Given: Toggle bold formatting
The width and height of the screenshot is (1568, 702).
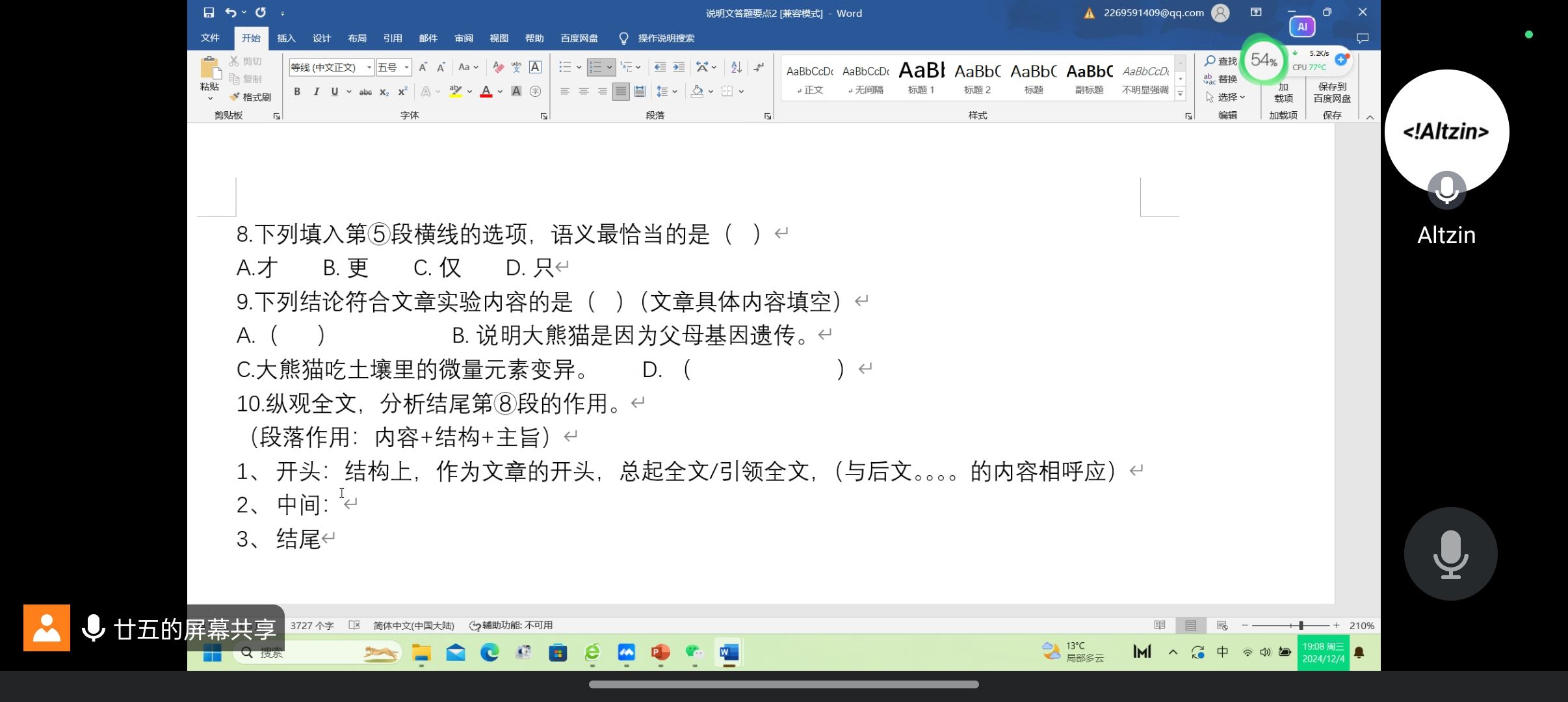Looking at the screenshot, I should [x=297, y=92].
